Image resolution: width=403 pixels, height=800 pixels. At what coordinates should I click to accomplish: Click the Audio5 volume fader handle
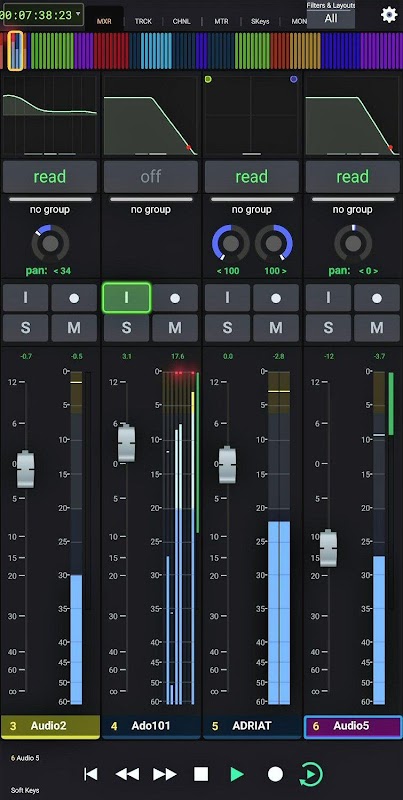pos(328,548)
